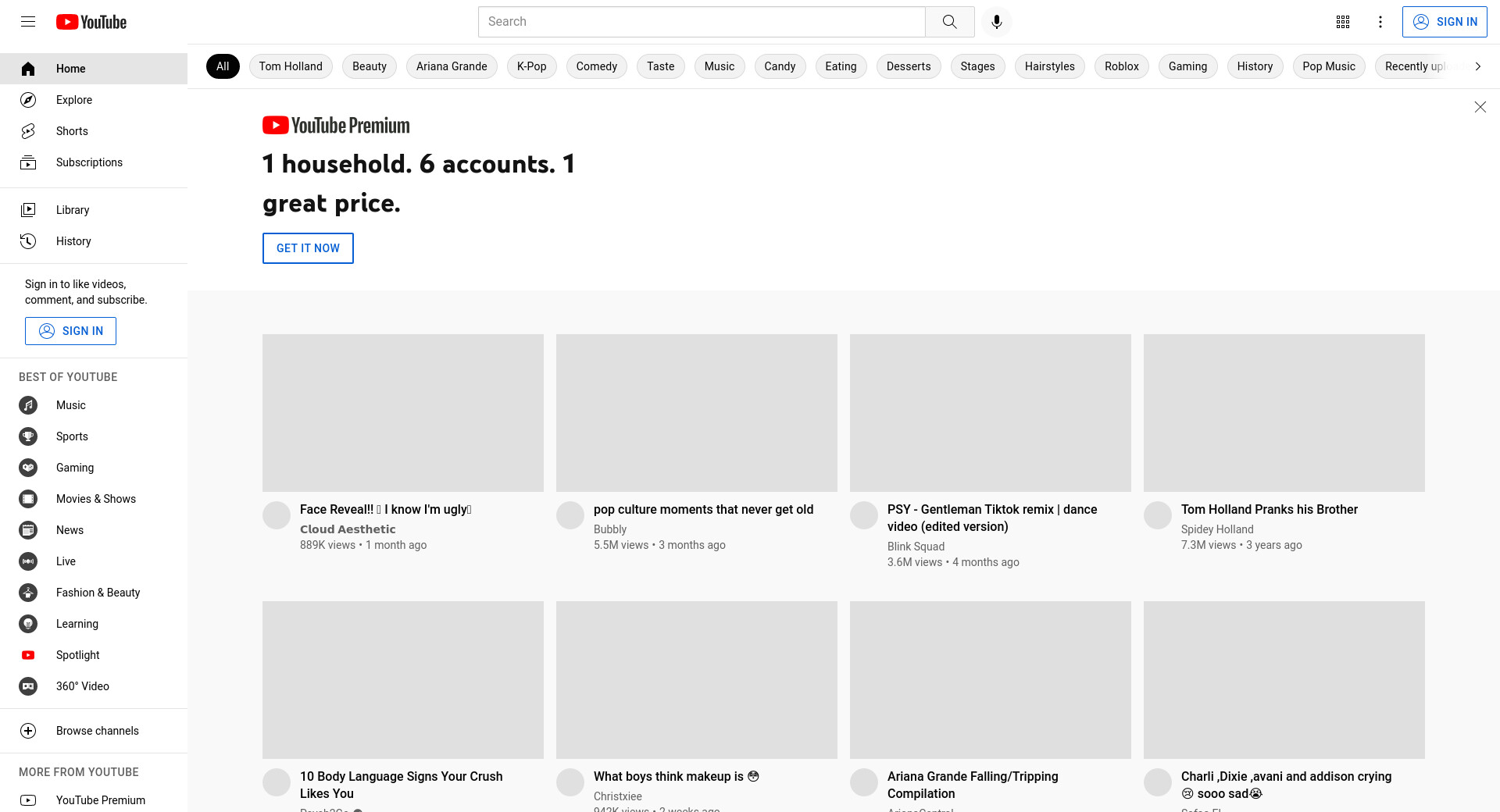Open Movies & Shows category
Viewport: 1500px width, 812px height.
tap(94, 499)
